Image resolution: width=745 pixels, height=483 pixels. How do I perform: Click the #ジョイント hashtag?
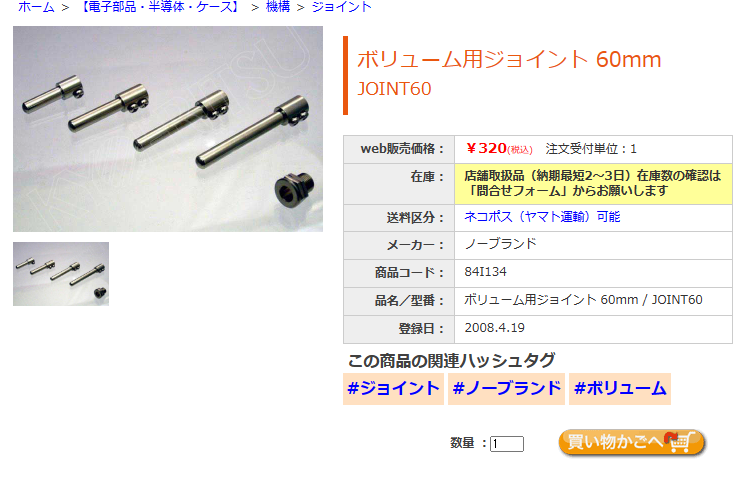pyautogui.click(x=393, y=388)
